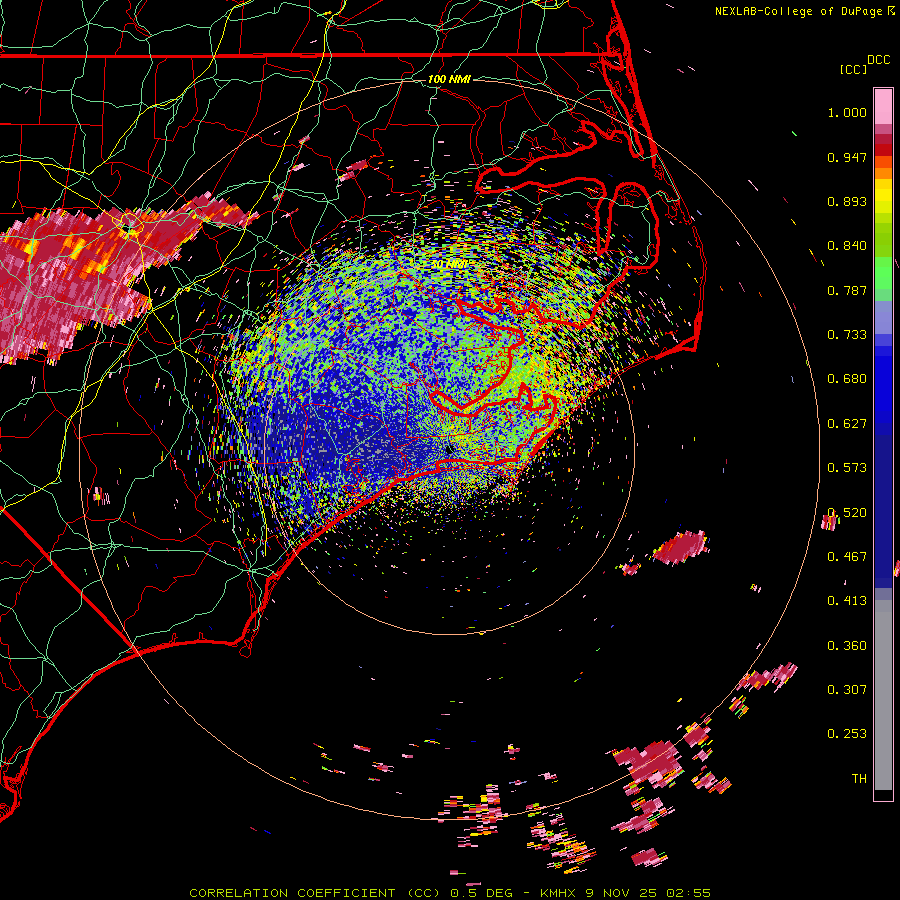Pick the light pink top color bar segment
This screenshot has width=900, height=900.
click(883, 107)
